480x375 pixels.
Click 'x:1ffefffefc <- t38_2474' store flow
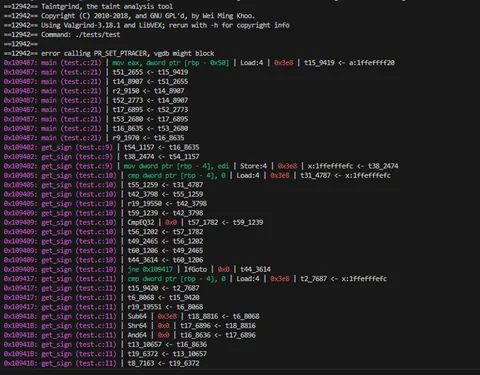[353, 166]
